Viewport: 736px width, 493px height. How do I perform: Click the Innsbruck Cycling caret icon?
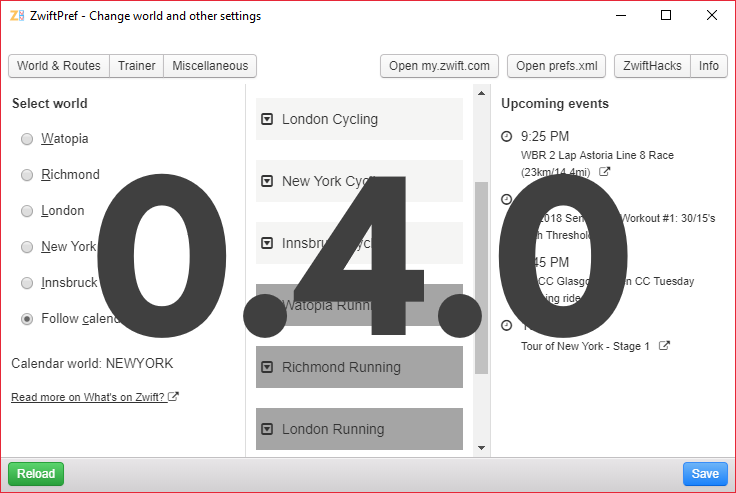point(267,243)
